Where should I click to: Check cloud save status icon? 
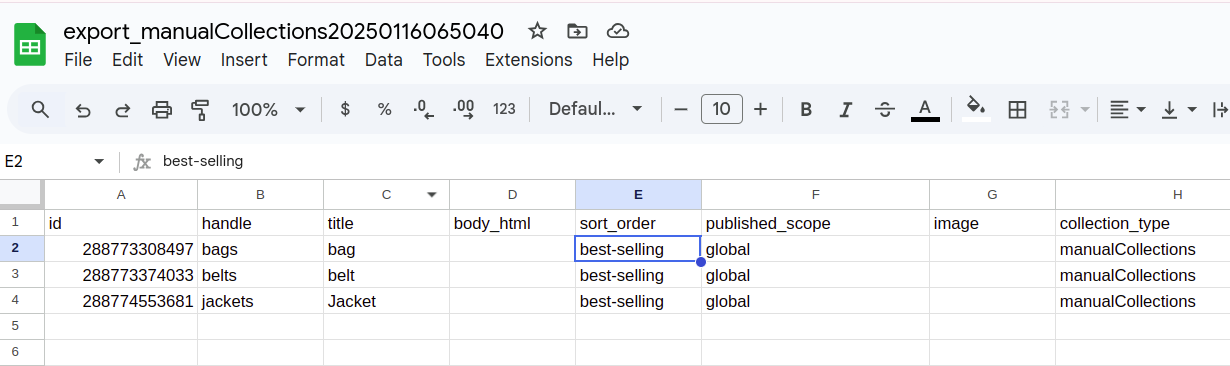pyautogui.click(x=618, y=31)
